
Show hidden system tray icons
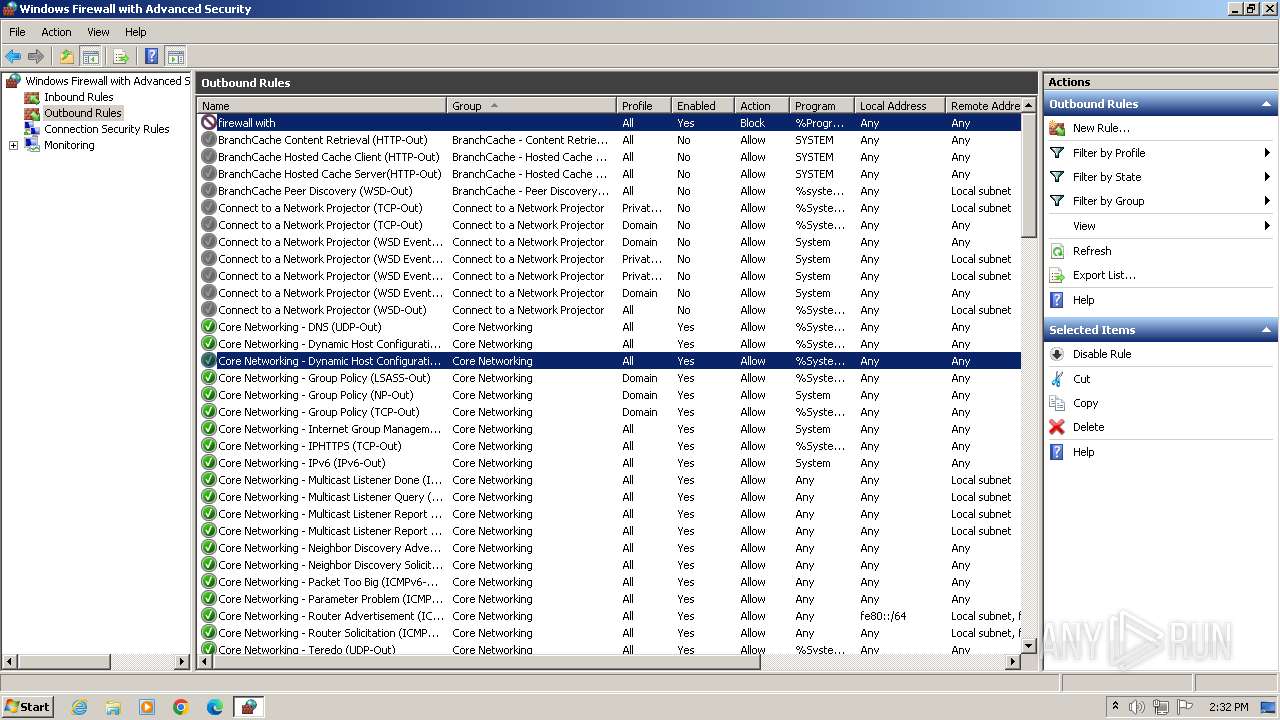tap(1115, 706)
